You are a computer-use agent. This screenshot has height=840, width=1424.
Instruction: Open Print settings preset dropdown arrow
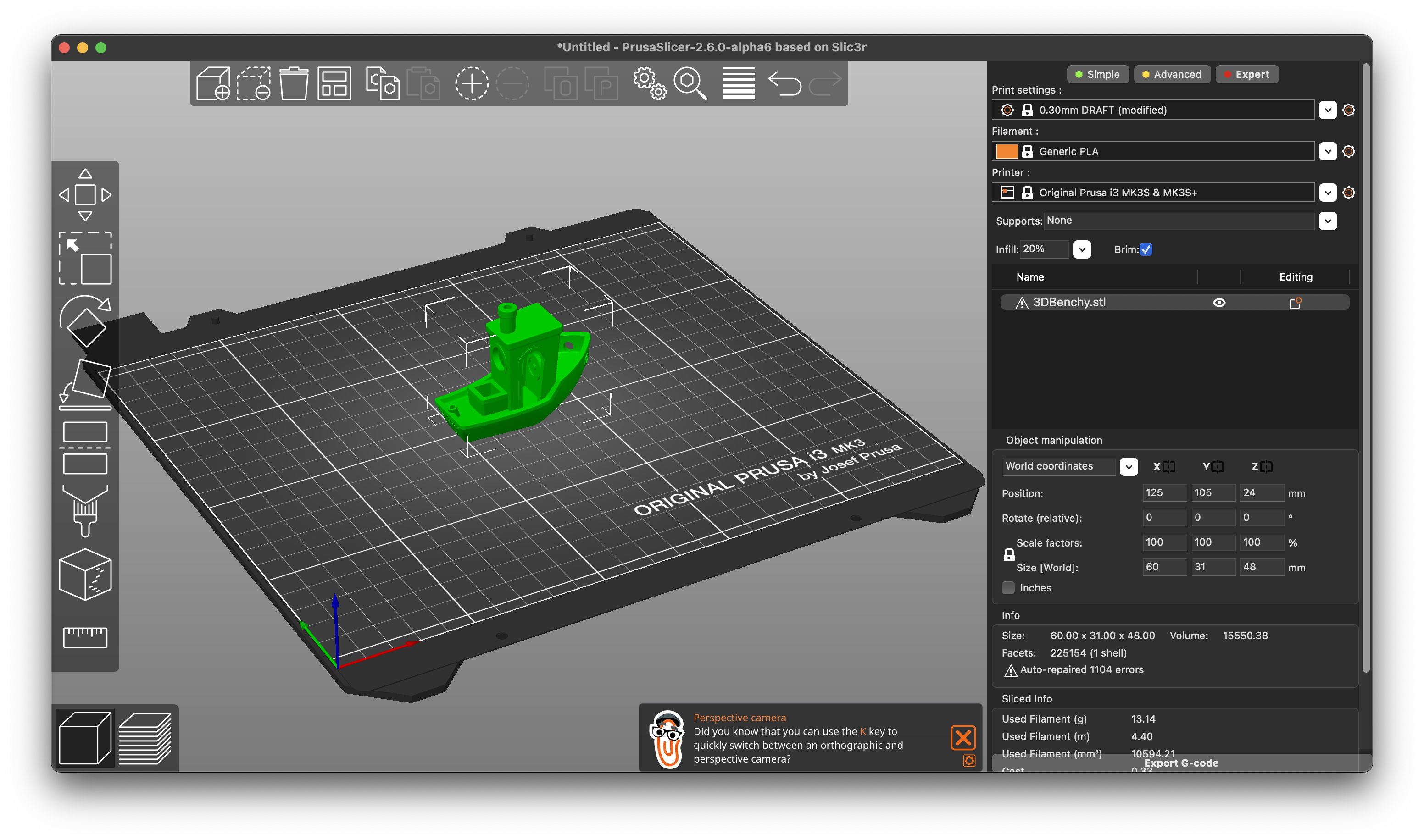1327,110
